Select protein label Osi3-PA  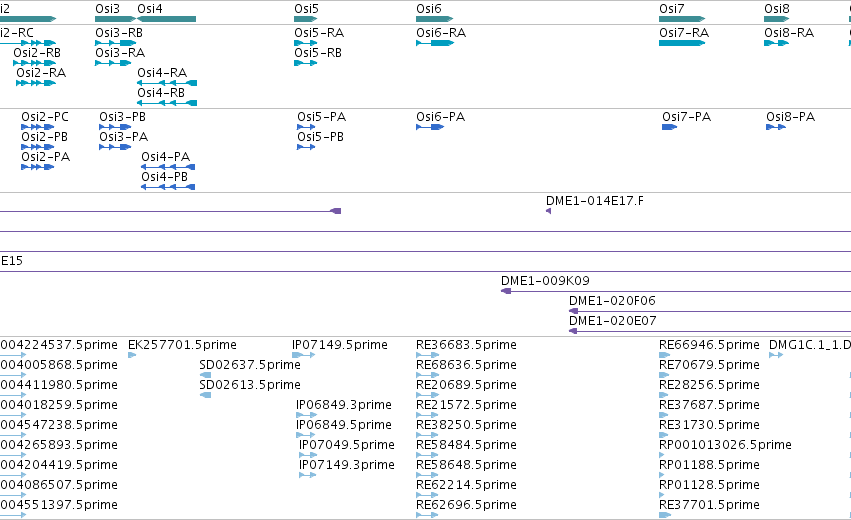coord(124,137)
